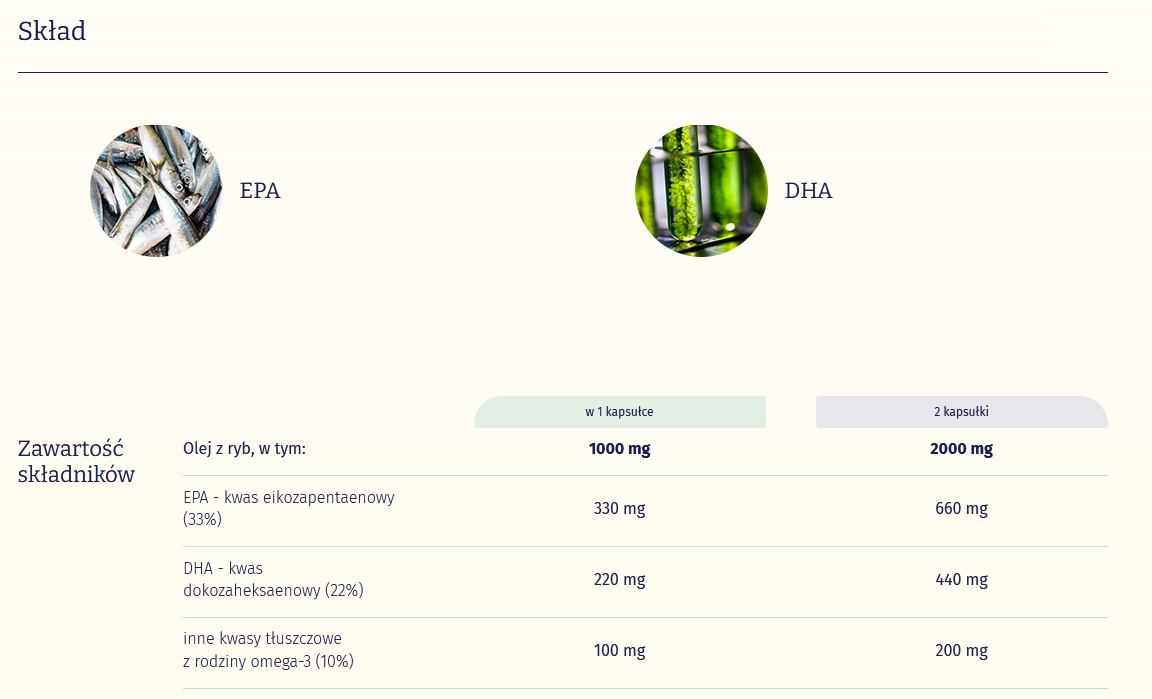Click the 100 mg omega-3 value

click(x=619, y=651)
